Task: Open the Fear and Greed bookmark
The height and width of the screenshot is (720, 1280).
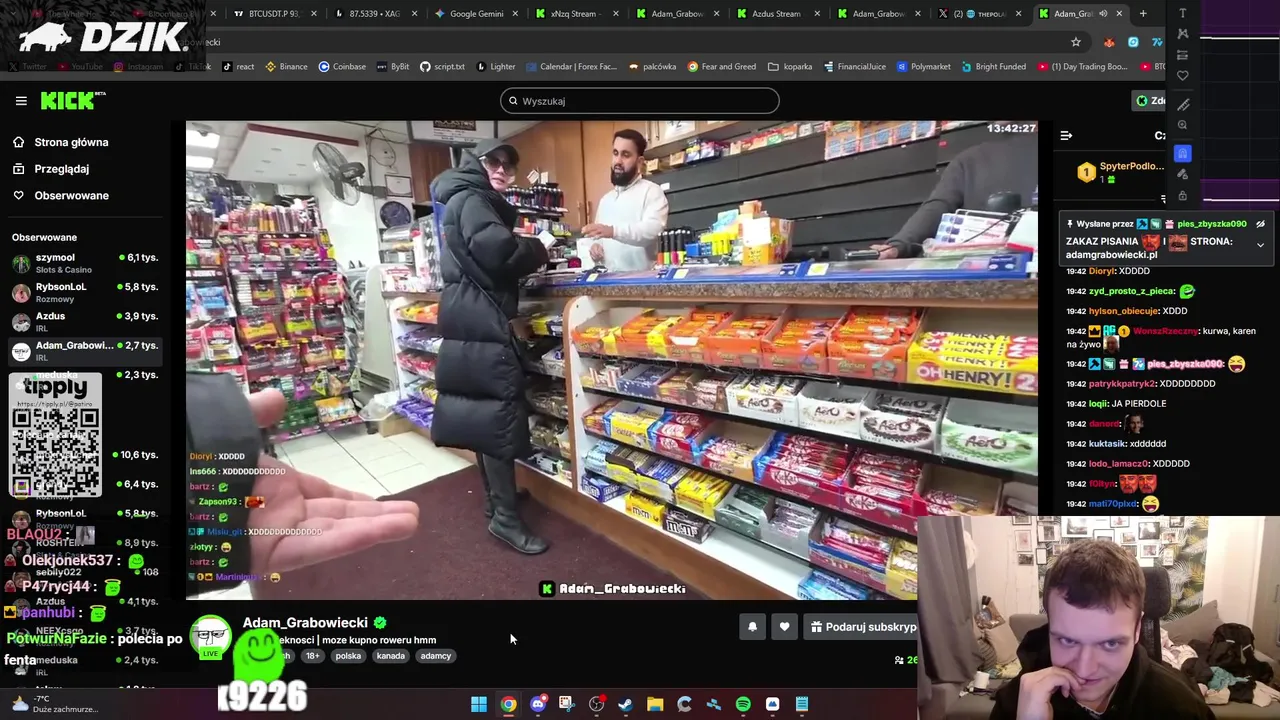Action: point(722,67)
